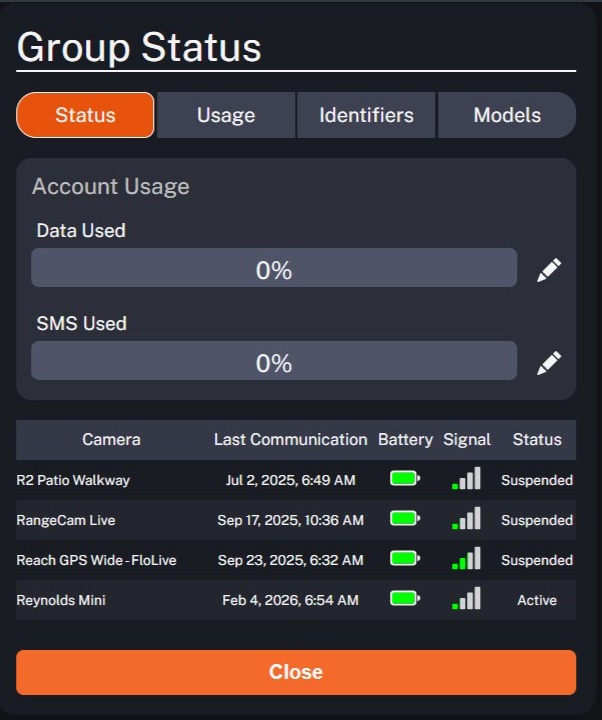The image size is (602, 720).
Task: Click the Data Used progress bar
Action: click(x=273, y=269)
